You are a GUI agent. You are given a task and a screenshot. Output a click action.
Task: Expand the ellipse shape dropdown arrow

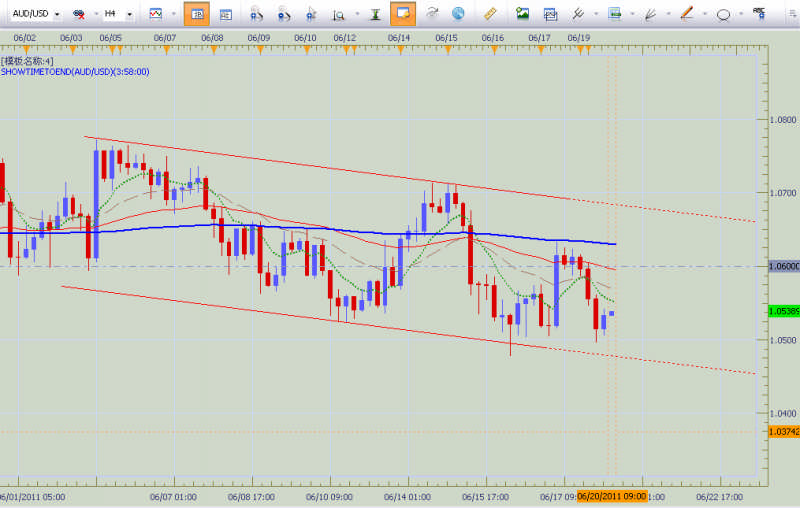point(741,14)
